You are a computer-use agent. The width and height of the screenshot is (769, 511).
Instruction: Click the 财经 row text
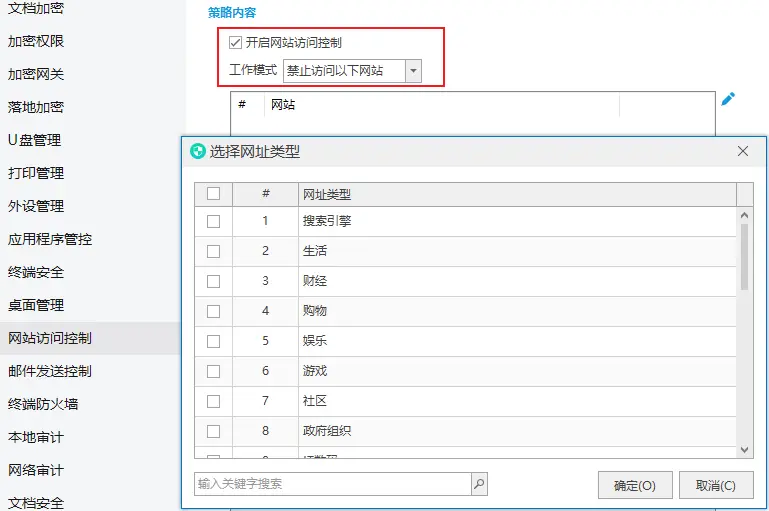point(315,281)
